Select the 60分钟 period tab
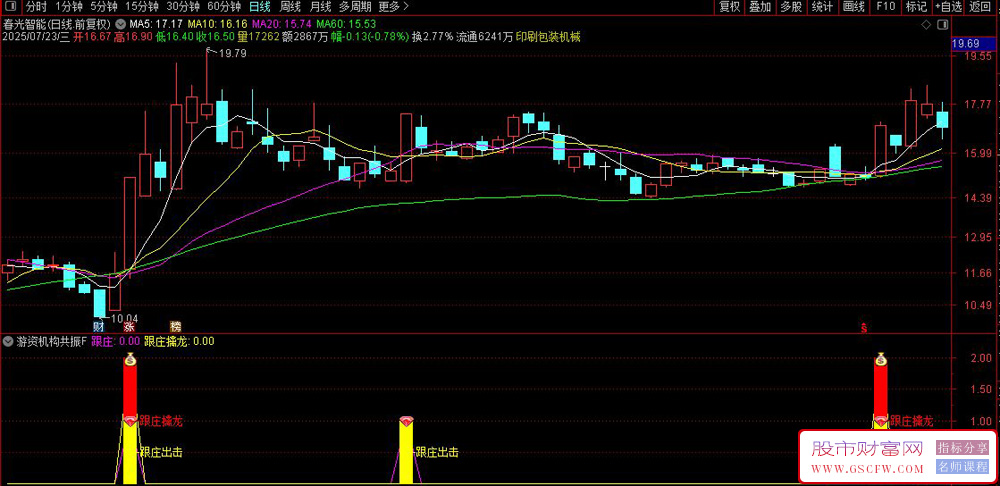The height and width of the screenshot is (486, 1000). click(x=224, y=7)
